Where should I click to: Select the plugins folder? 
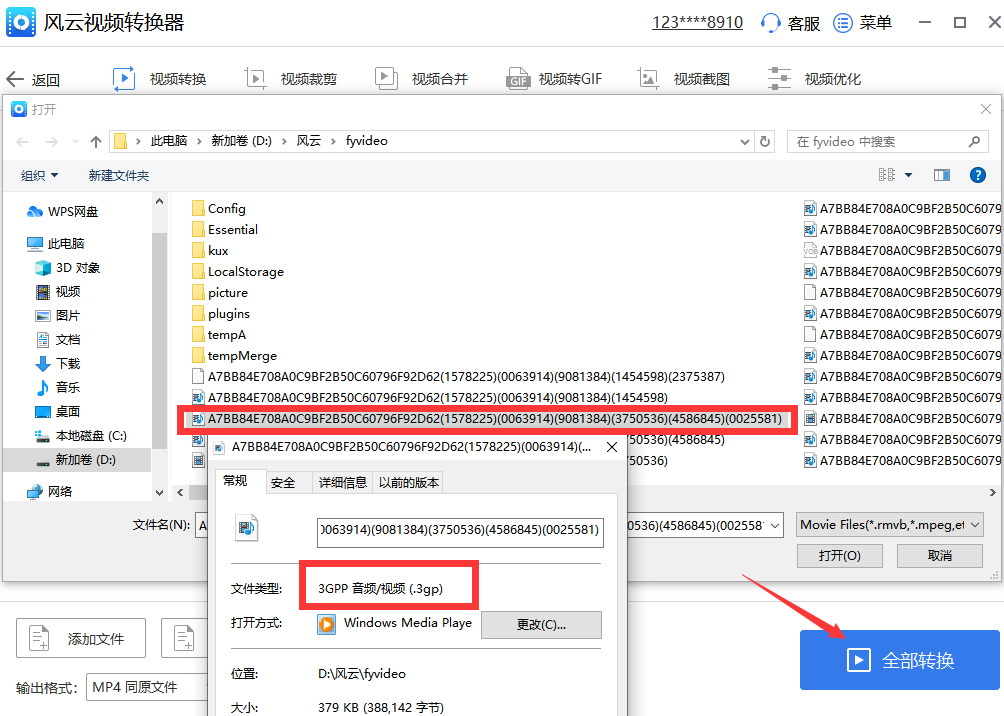tap(221, 314)
